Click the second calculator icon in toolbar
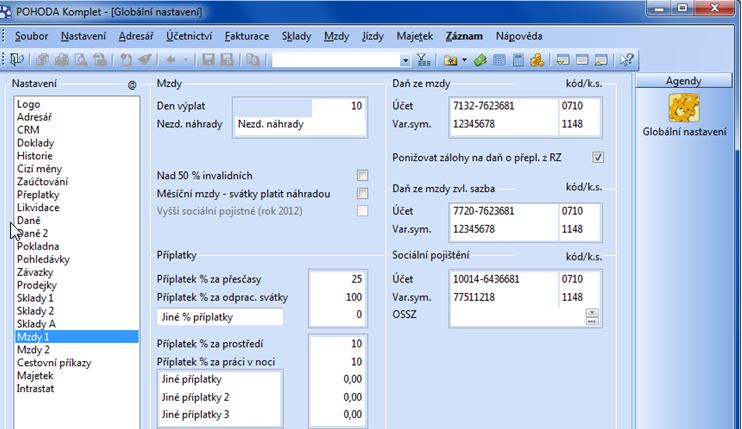Screen dimensions: 742x429 [518, 60]
